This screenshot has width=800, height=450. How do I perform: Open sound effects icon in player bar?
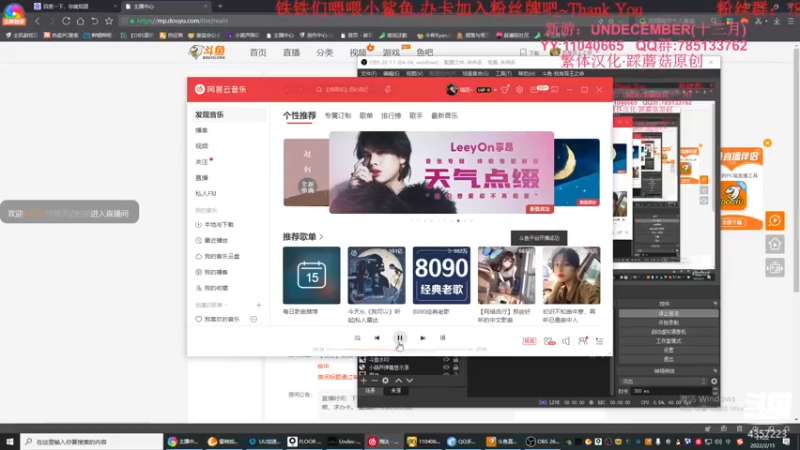(549, 341)
